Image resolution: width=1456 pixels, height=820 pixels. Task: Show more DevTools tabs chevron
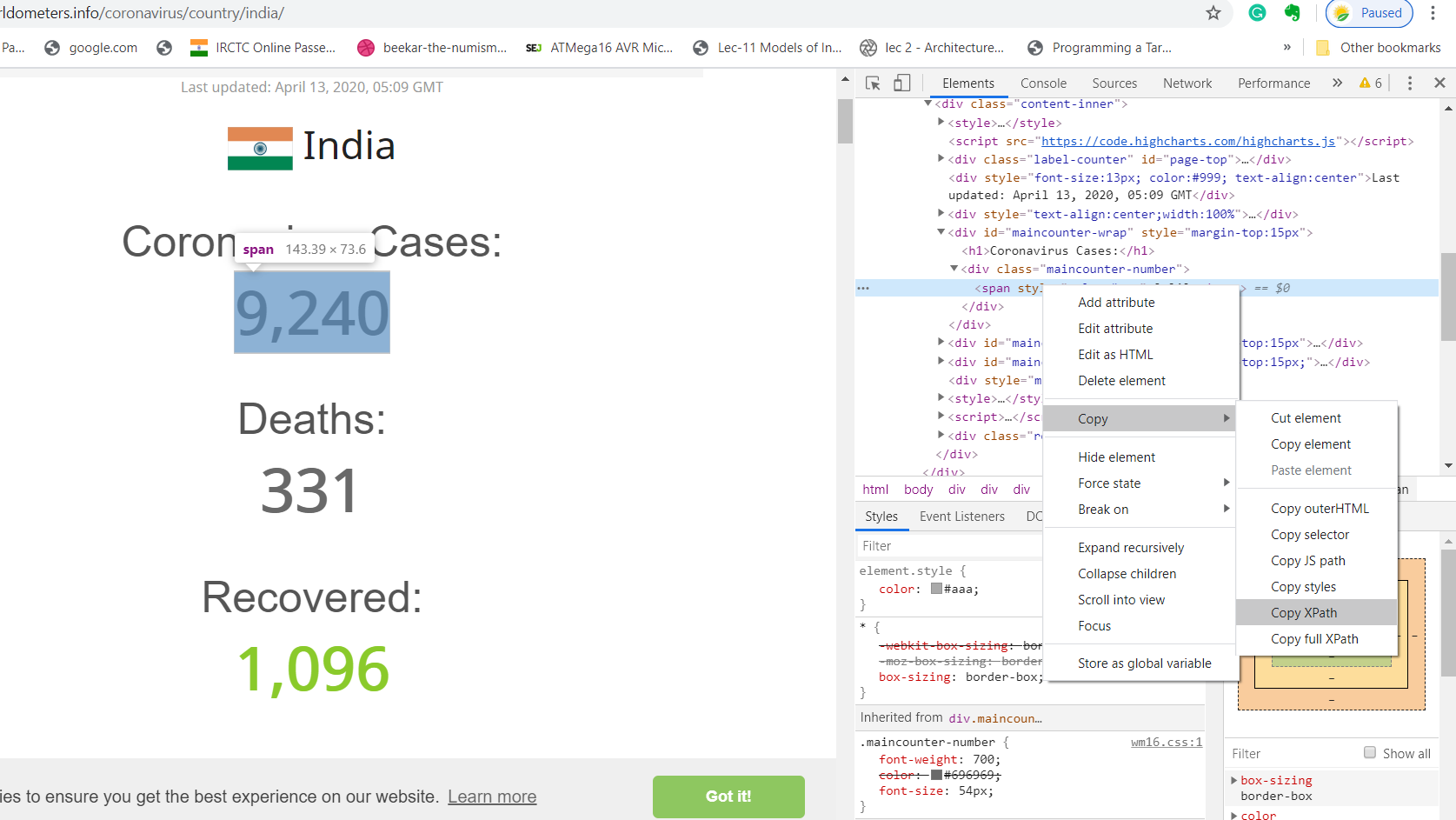tap(1337, 83)
